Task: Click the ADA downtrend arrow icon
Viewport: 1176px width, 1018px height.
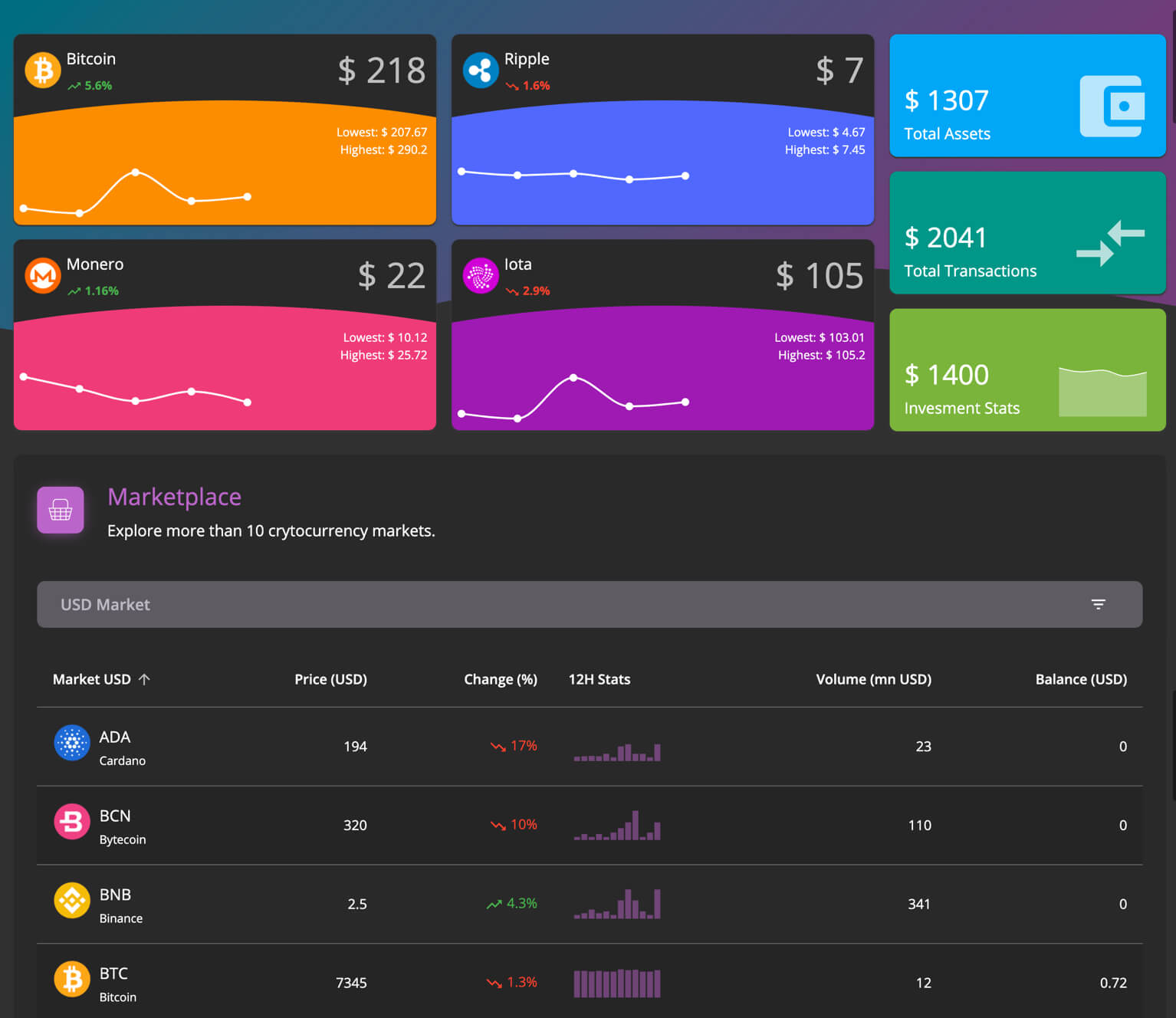Action: coord(498,746)
